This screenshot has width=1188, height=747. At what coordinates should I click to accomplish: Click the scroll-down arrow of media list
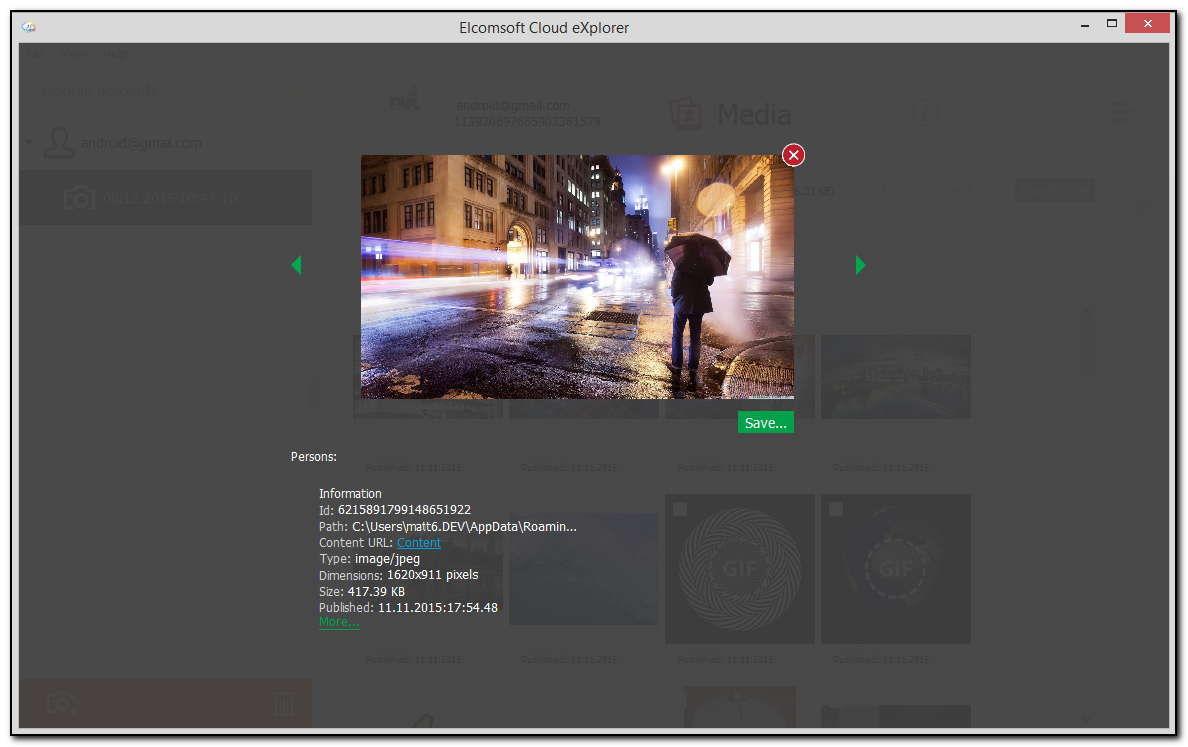pyautogui.click(x=1086, y=718)
